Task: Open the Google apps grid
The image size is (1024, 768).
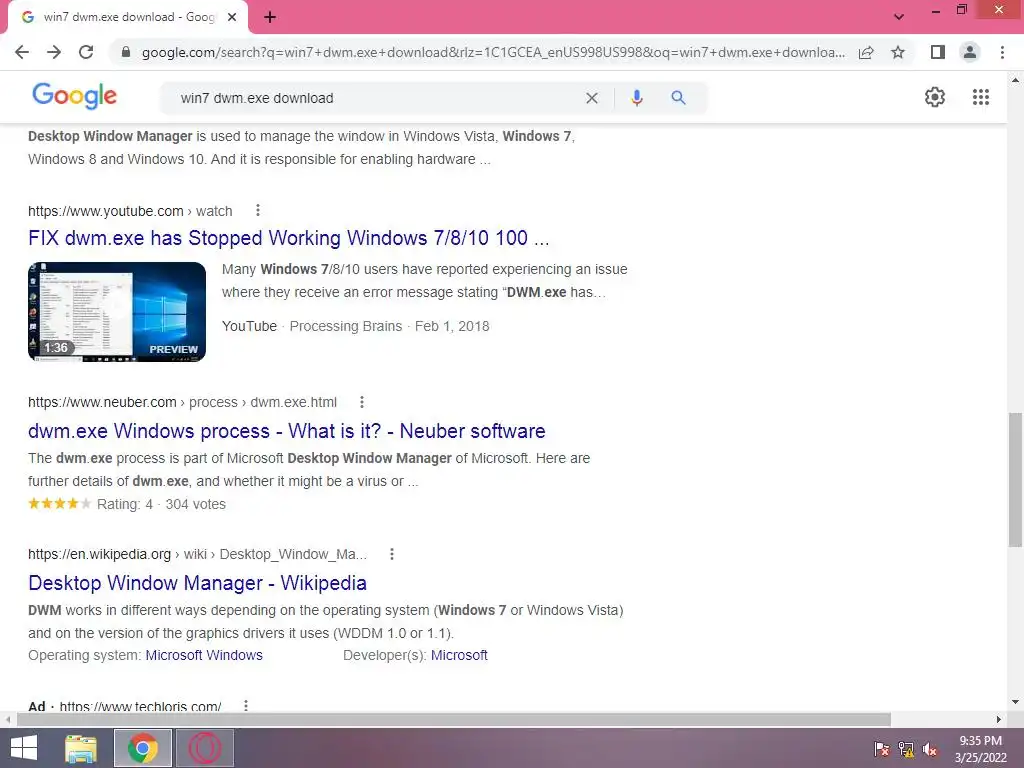Action: (x=981, y=97)
